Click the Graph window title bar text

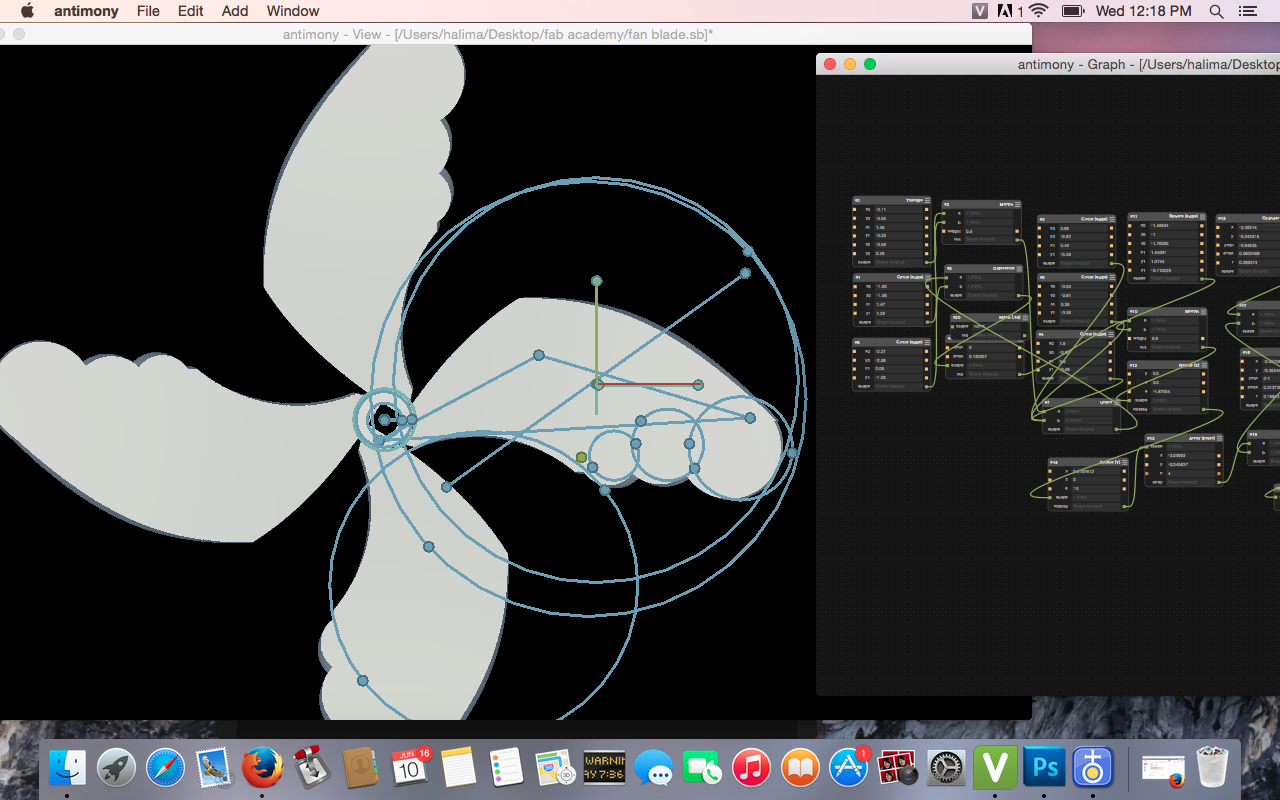(1148, 64)
